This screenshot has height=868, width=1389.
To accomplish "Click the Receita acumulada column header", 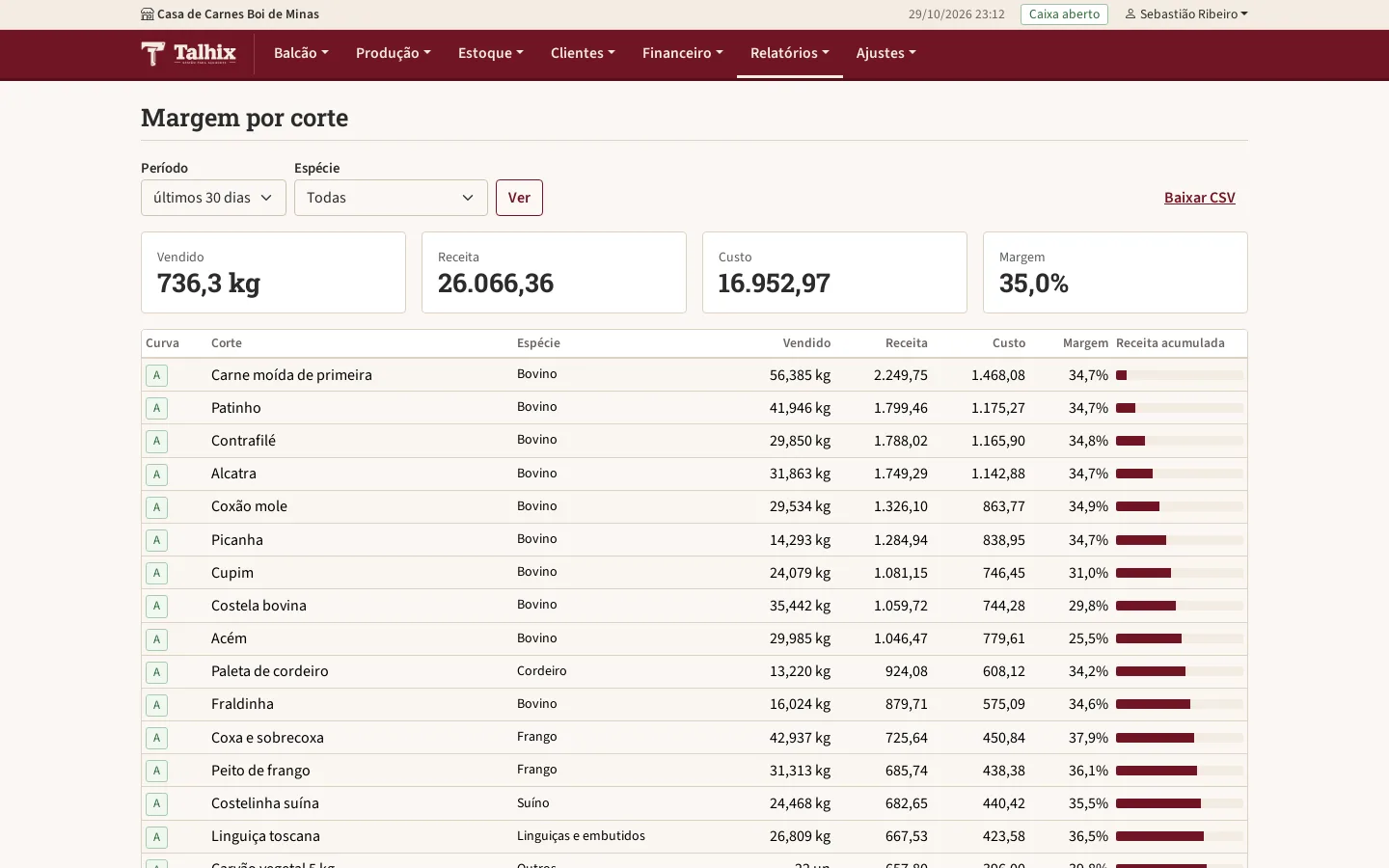I will pos(1170,343).
